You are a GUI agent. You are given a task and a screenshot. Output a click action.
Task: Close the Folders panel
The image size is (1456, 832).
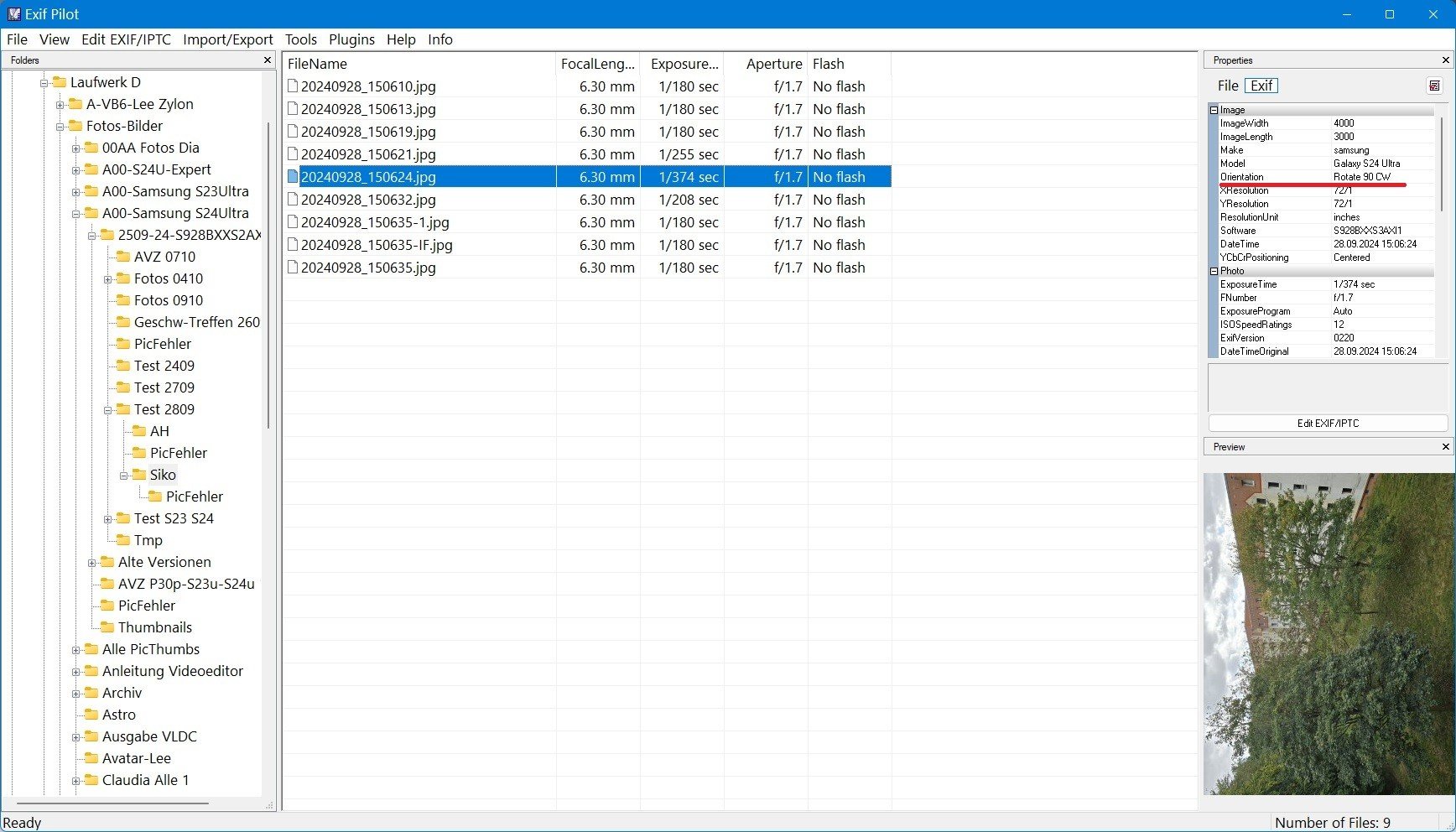[268, 60]
